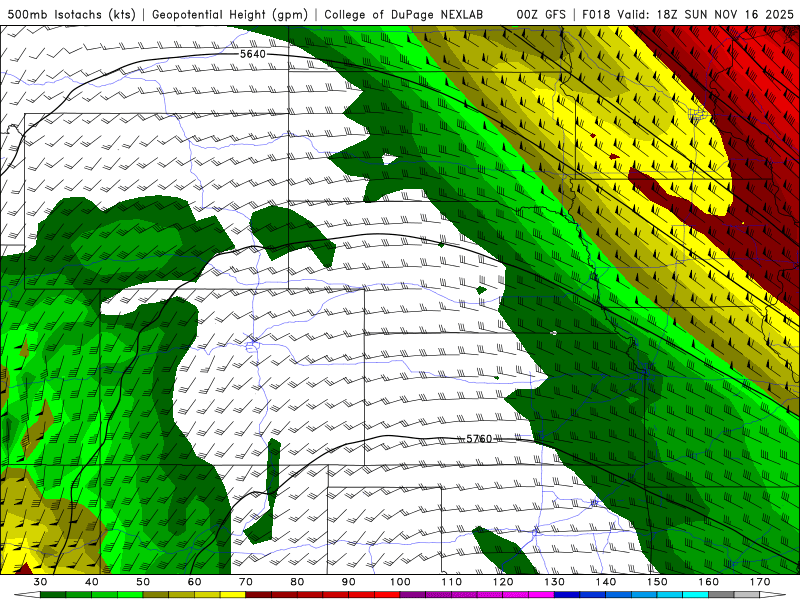Click the olive 50-55 kt legend swatch
The image size is (800, 600).
click(x=156, y=595)
